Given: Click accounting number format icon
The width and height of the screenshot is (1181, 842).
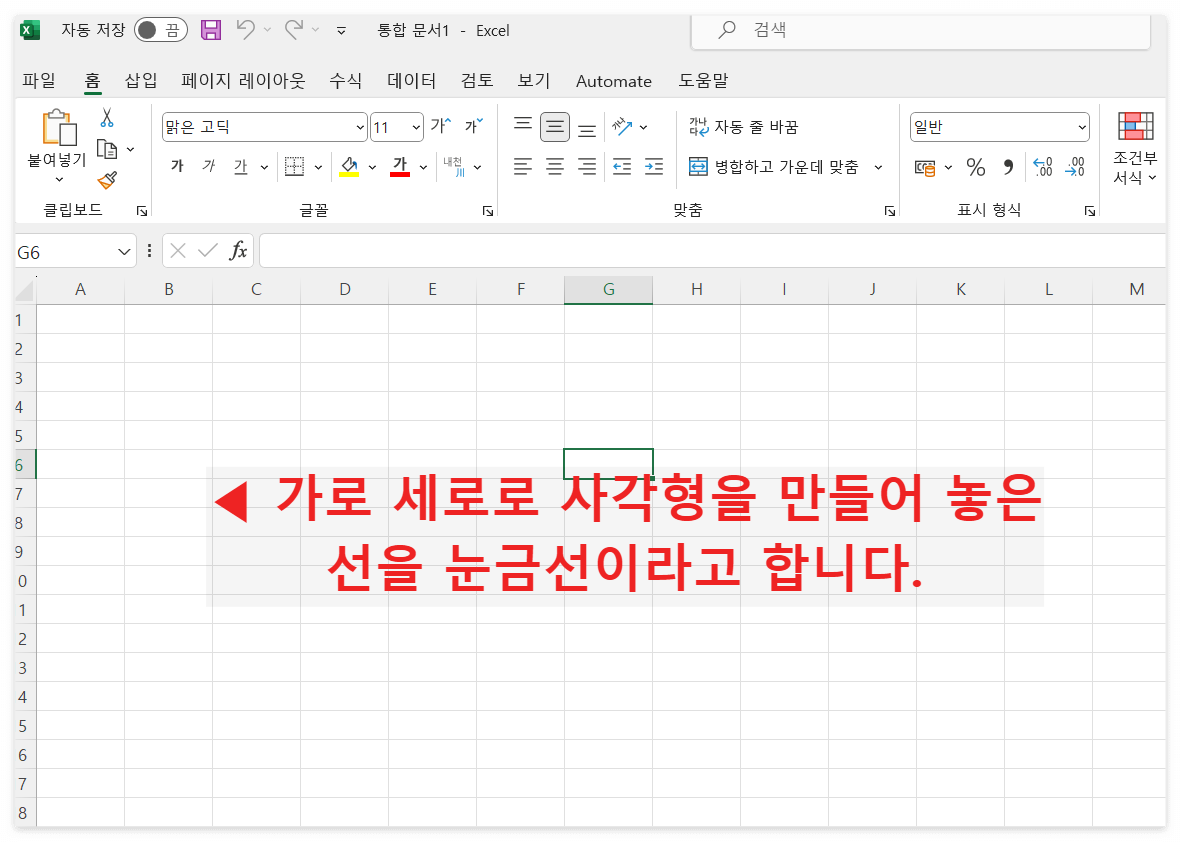Looking at the screenshot, I should [925, 167].
